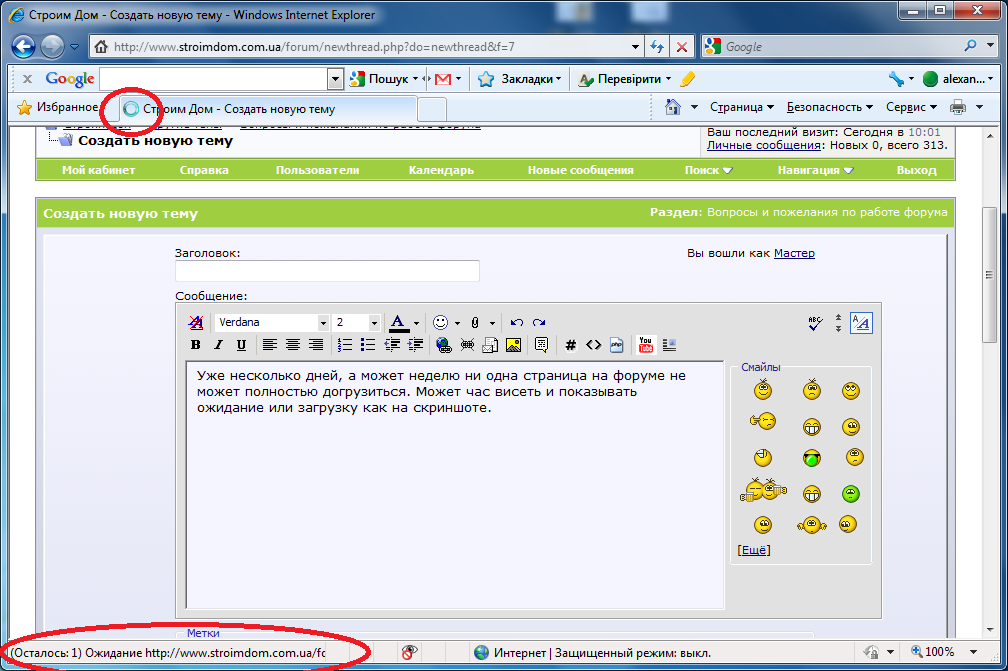Screen dimensions: 1008x671
Task: Apply italic formatting in editor toolbar
Action: coord(219,345)
